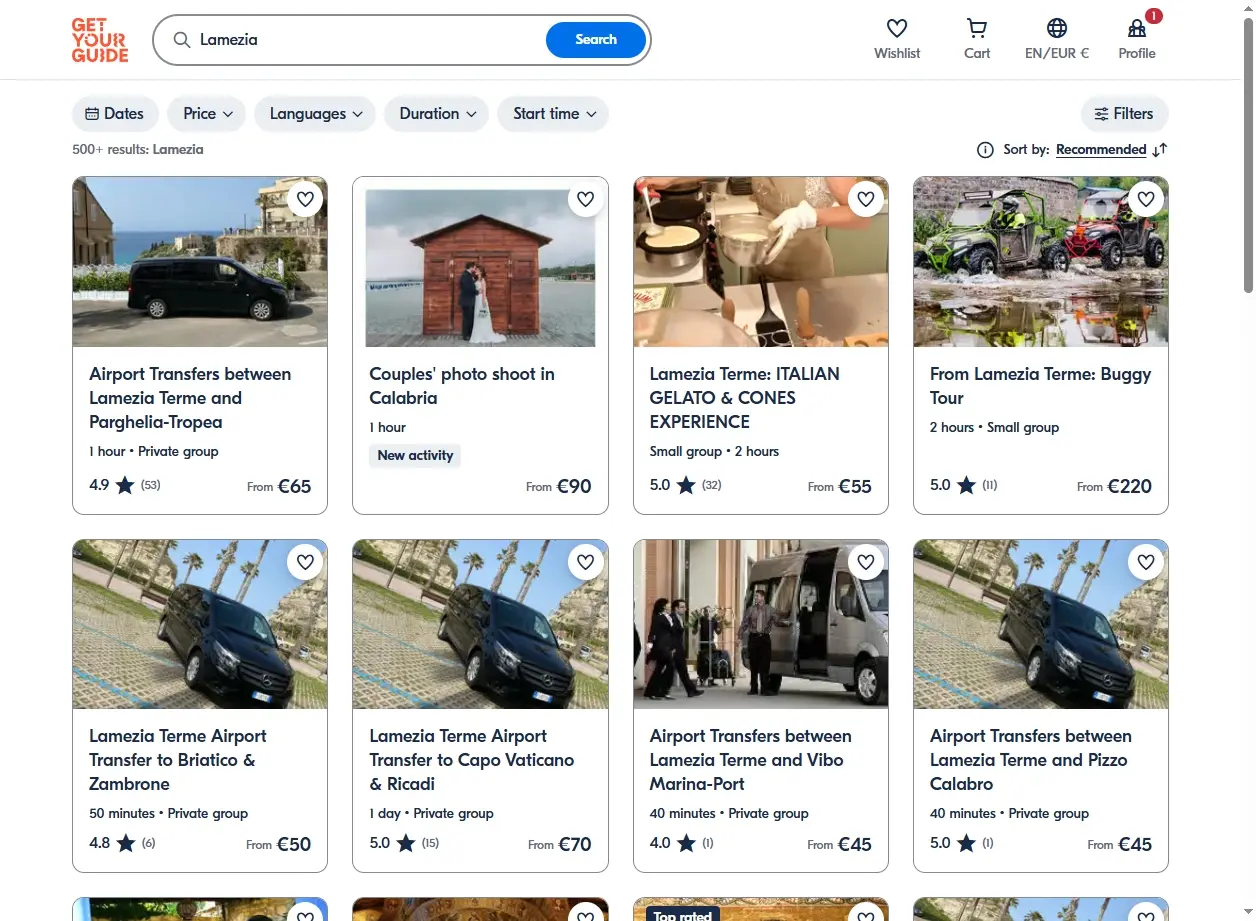Open From Lamezia Terme: Buggy Tour title
The width and height of the screenshot is (1256, 921).
pyautogui.click(x=1040, y=386)
